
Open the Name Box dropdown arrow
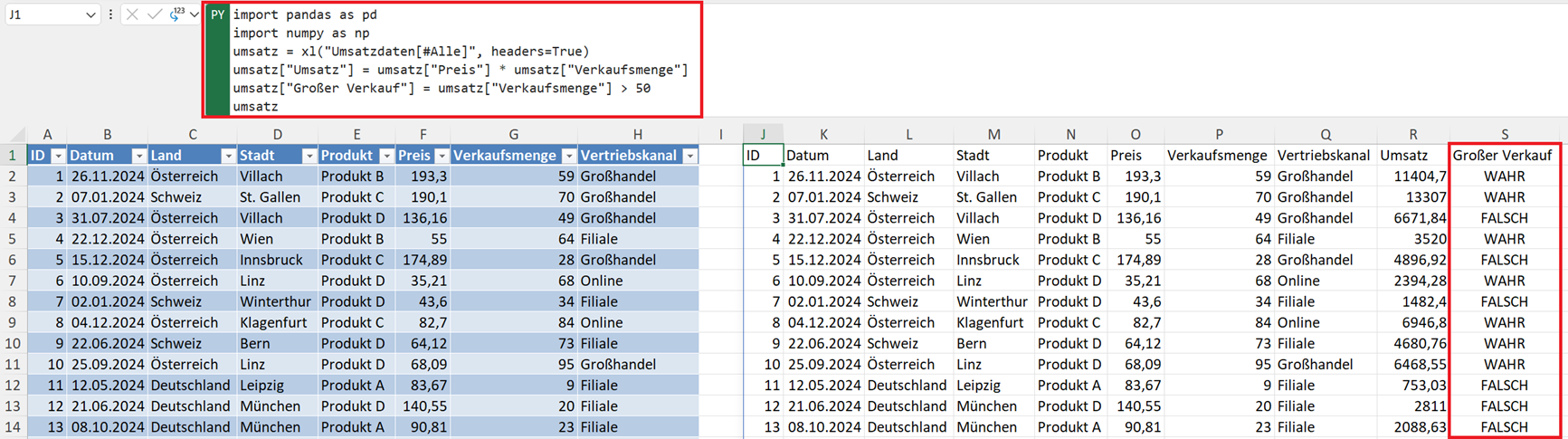click(x=90, y=15)
